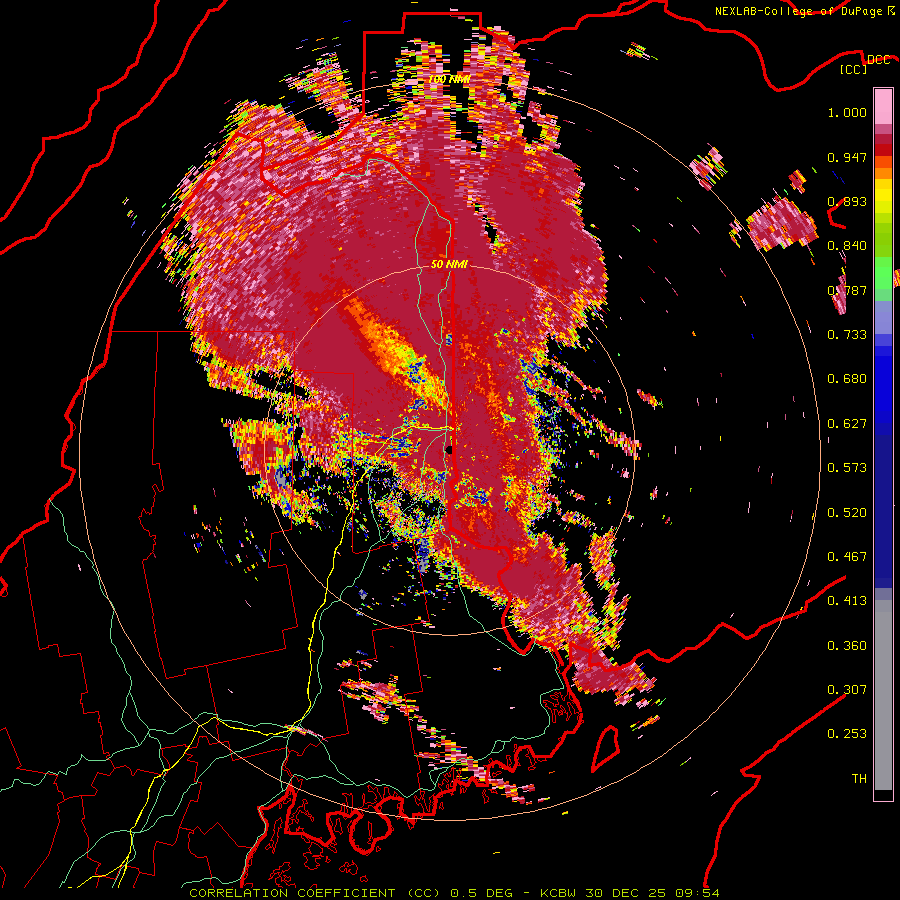Click the 0.893 color scale value
This screenshot has width=900, height=900.
pos(847,201)
